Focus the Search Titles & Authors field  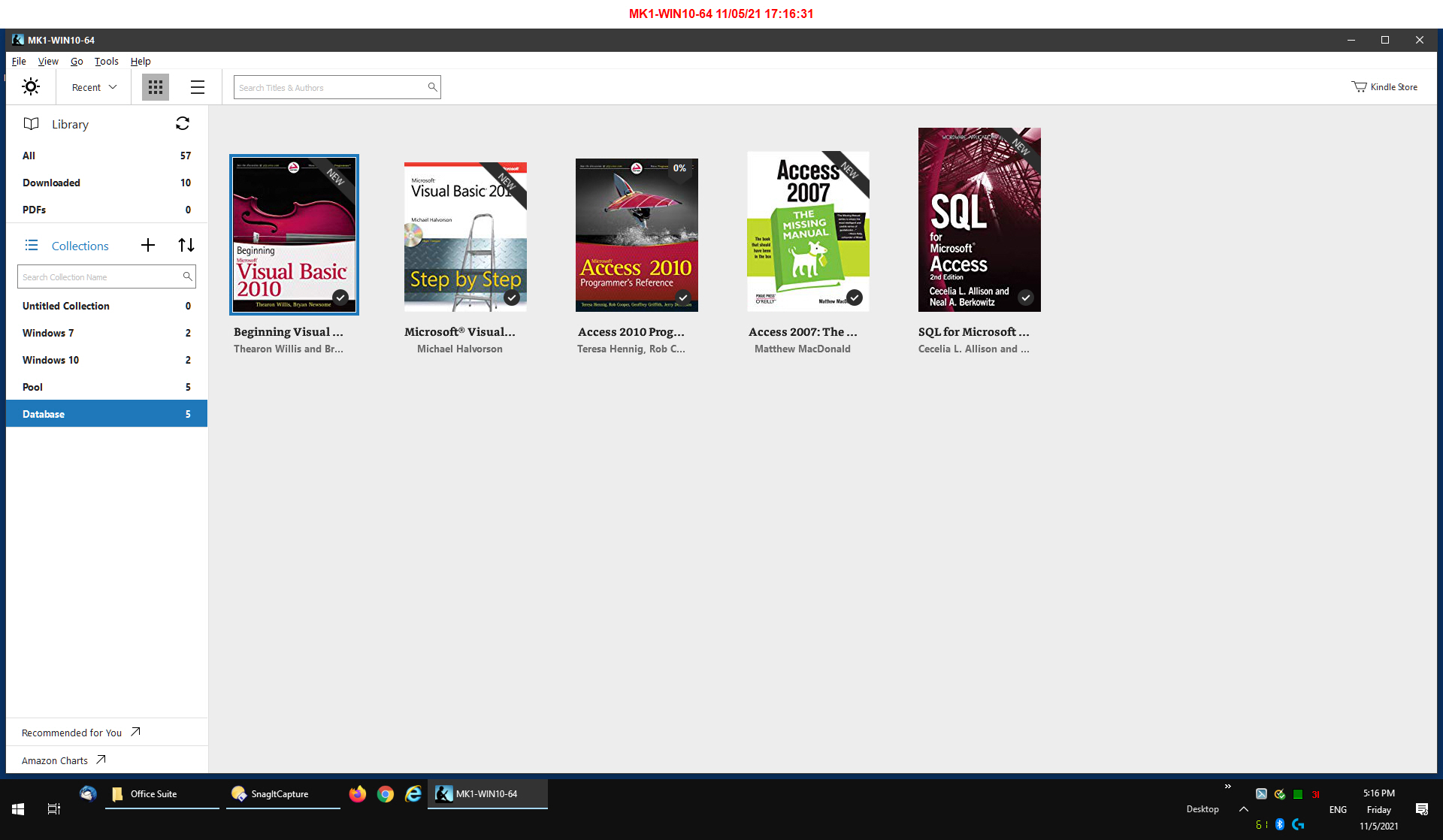pos(337,87)
